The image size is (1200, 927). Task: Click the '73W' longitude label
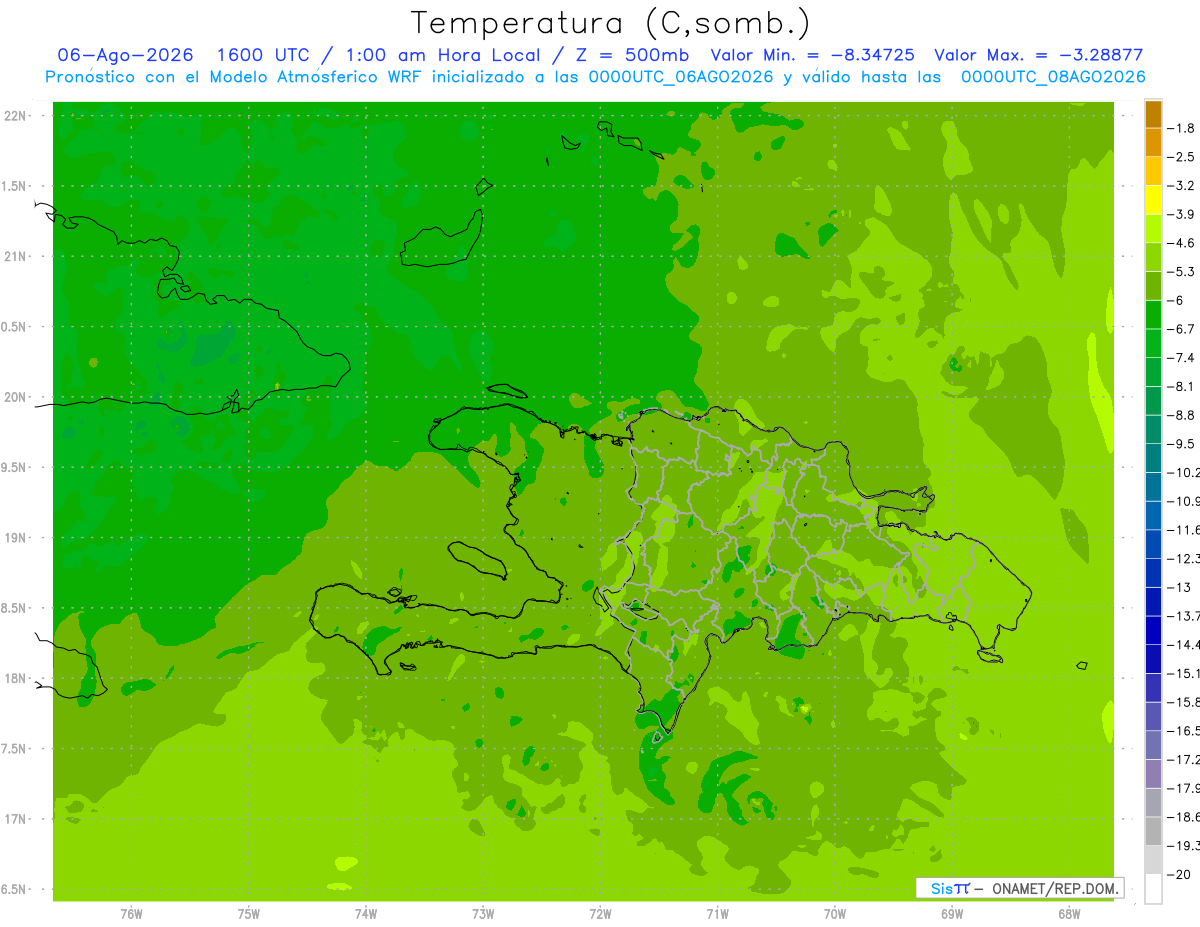[x=483, y=914]
